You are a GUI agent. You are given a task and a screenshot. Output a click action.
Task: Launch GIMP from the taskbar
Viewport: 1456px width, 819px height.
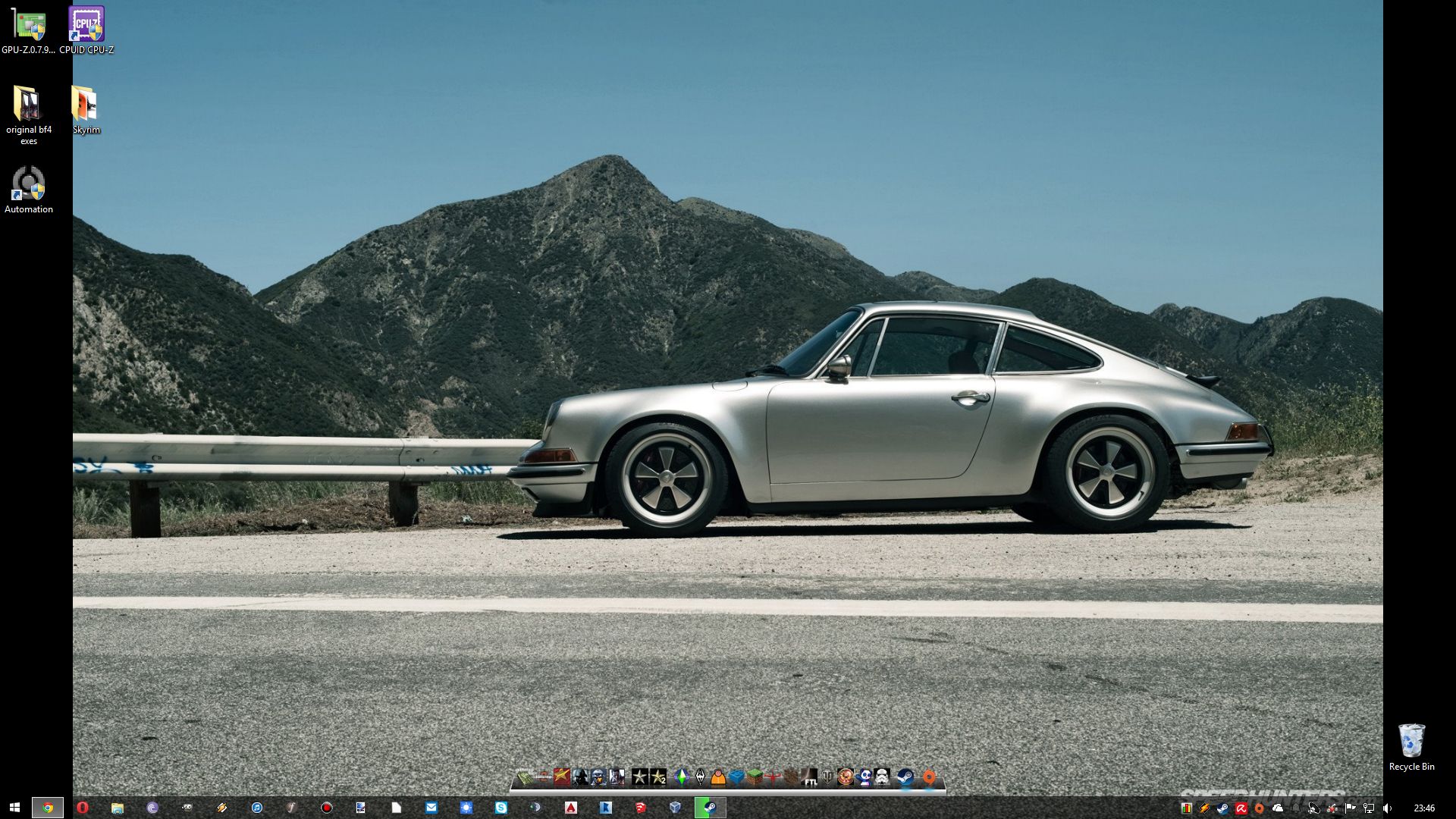[x=187, y=808]
